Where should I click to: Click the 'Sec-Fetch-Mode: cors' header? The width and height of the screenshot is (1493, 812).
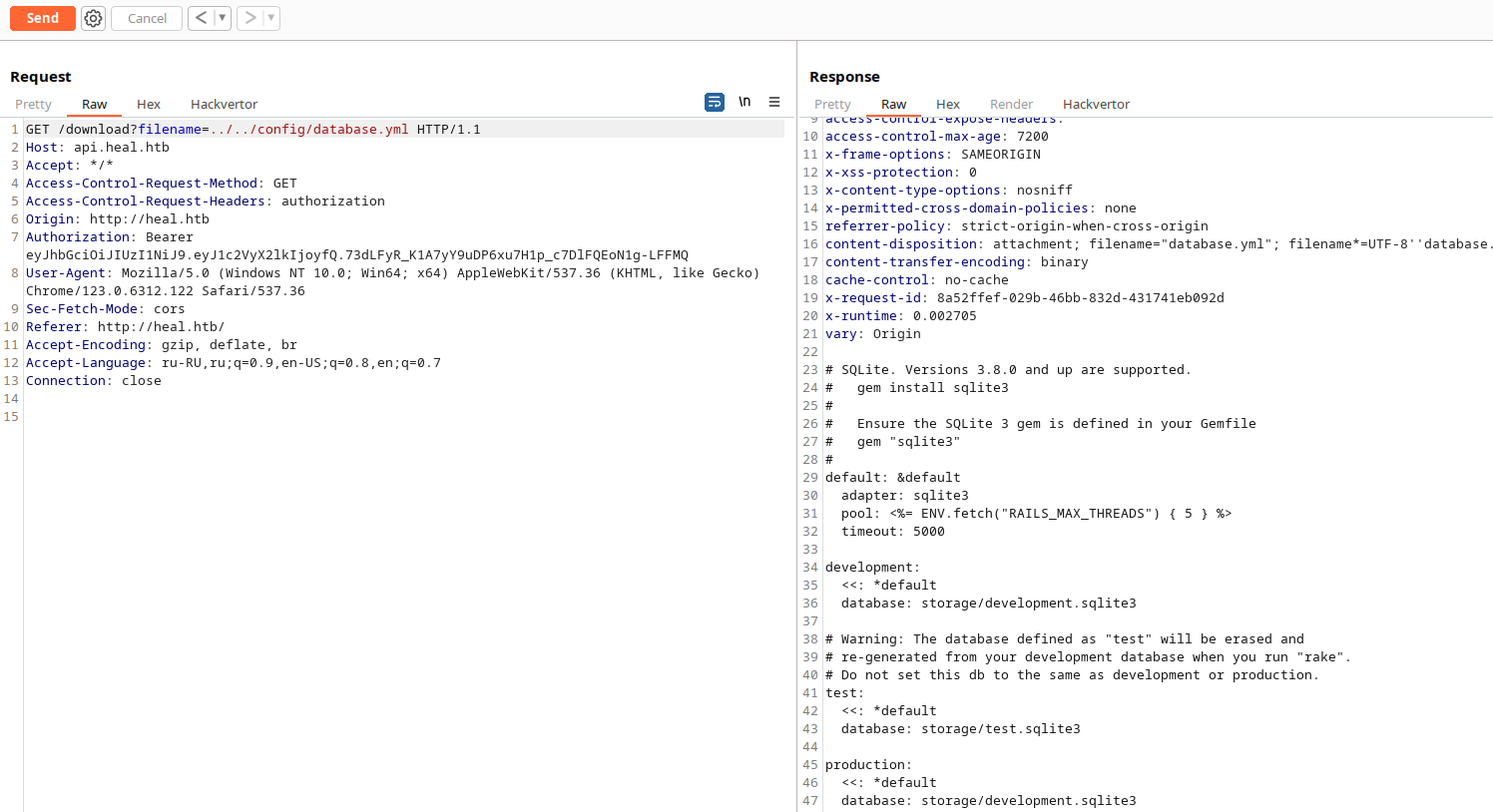[106, 309]
